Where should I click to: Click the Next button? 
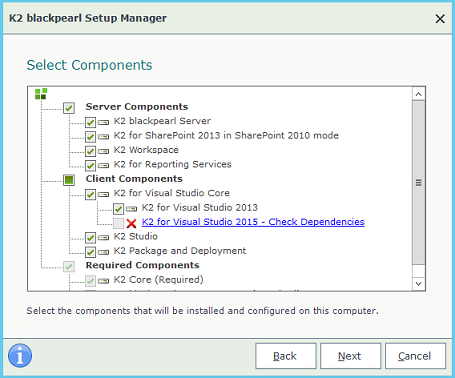tap(350, 356)
